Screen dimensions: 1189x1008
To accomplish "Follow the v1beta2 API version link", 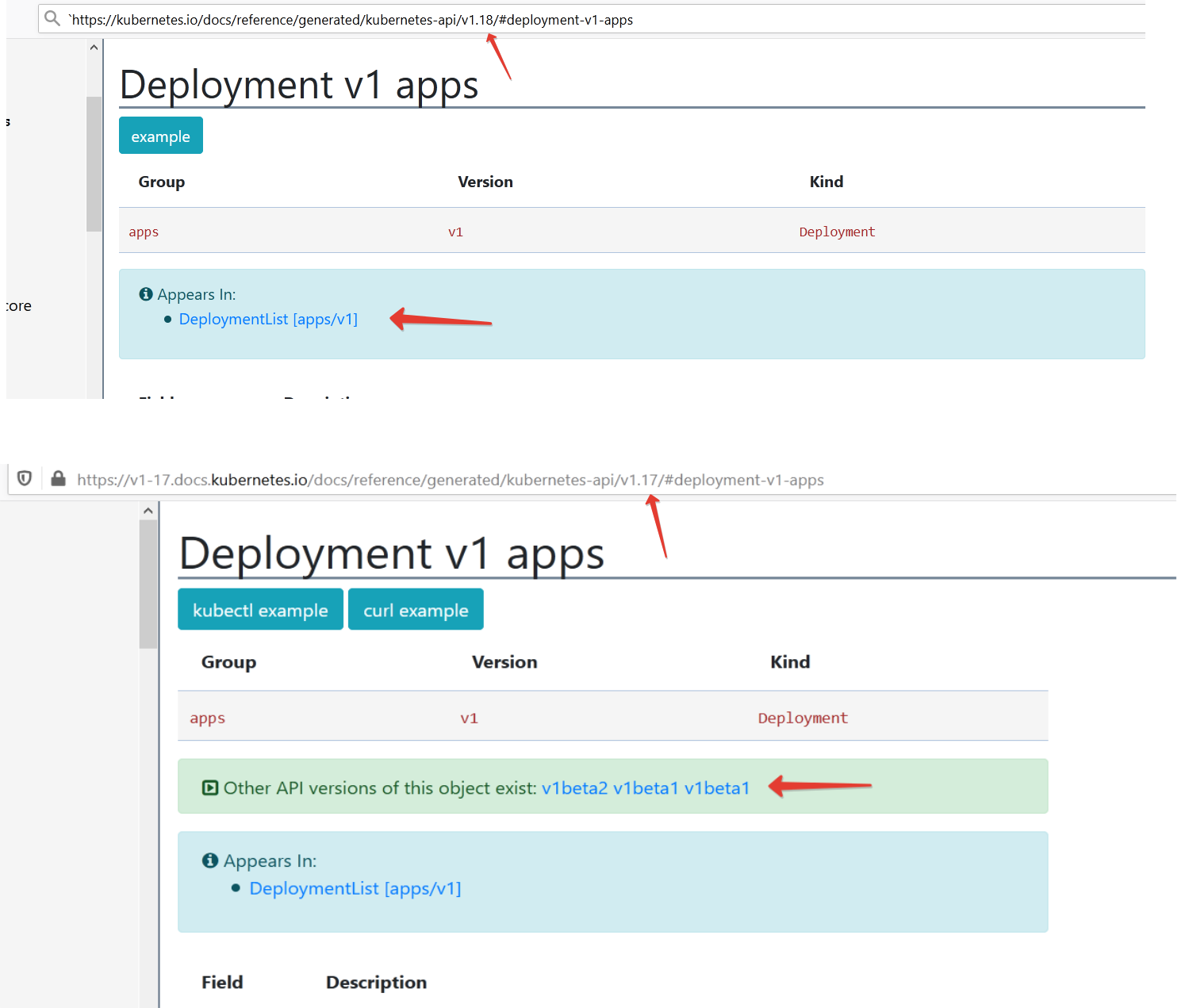I will tap(574, 788).
